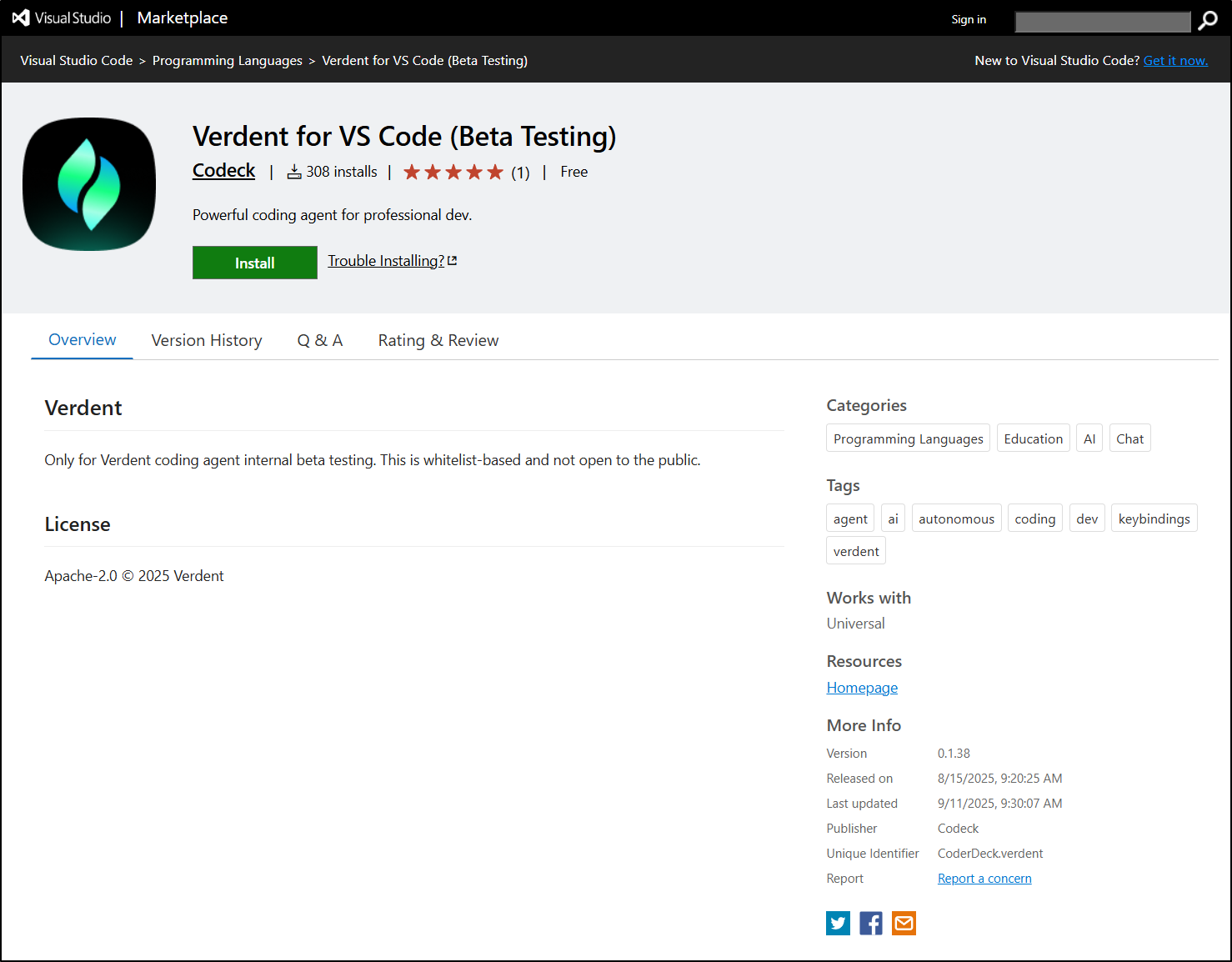Click the Visual Studio logo icon

(21, 18)
